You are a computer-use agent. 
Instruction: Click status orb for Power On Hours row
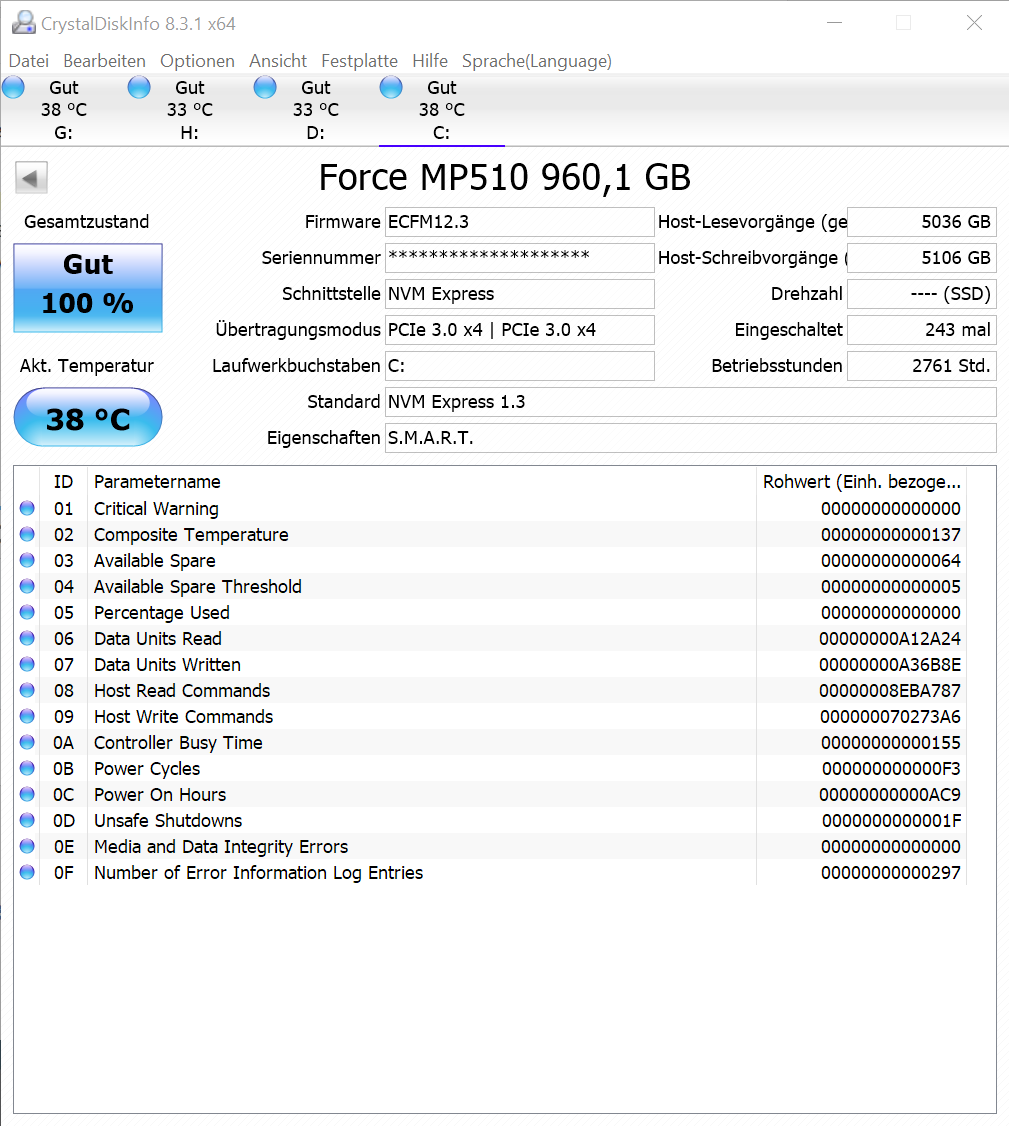pyautogui.click(x=27, y=794)
